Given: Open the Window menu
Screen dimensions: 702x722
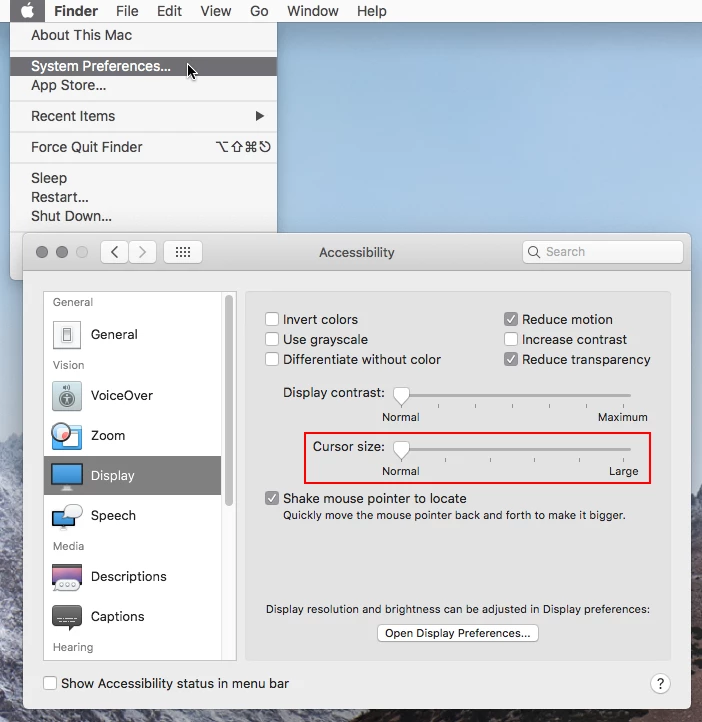Looking at the screenshot, I should click(313, 11).
